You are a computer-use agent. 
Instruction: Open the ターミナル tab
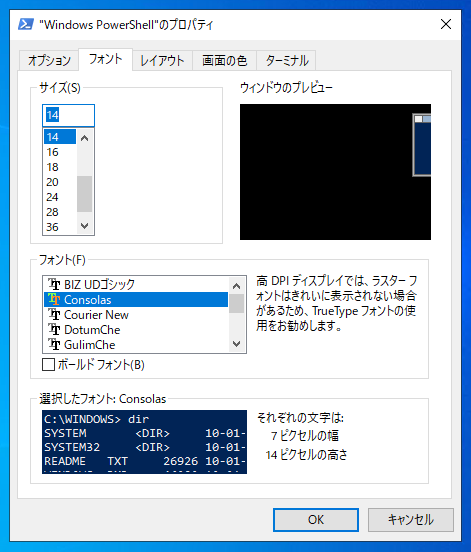point(287,60)
